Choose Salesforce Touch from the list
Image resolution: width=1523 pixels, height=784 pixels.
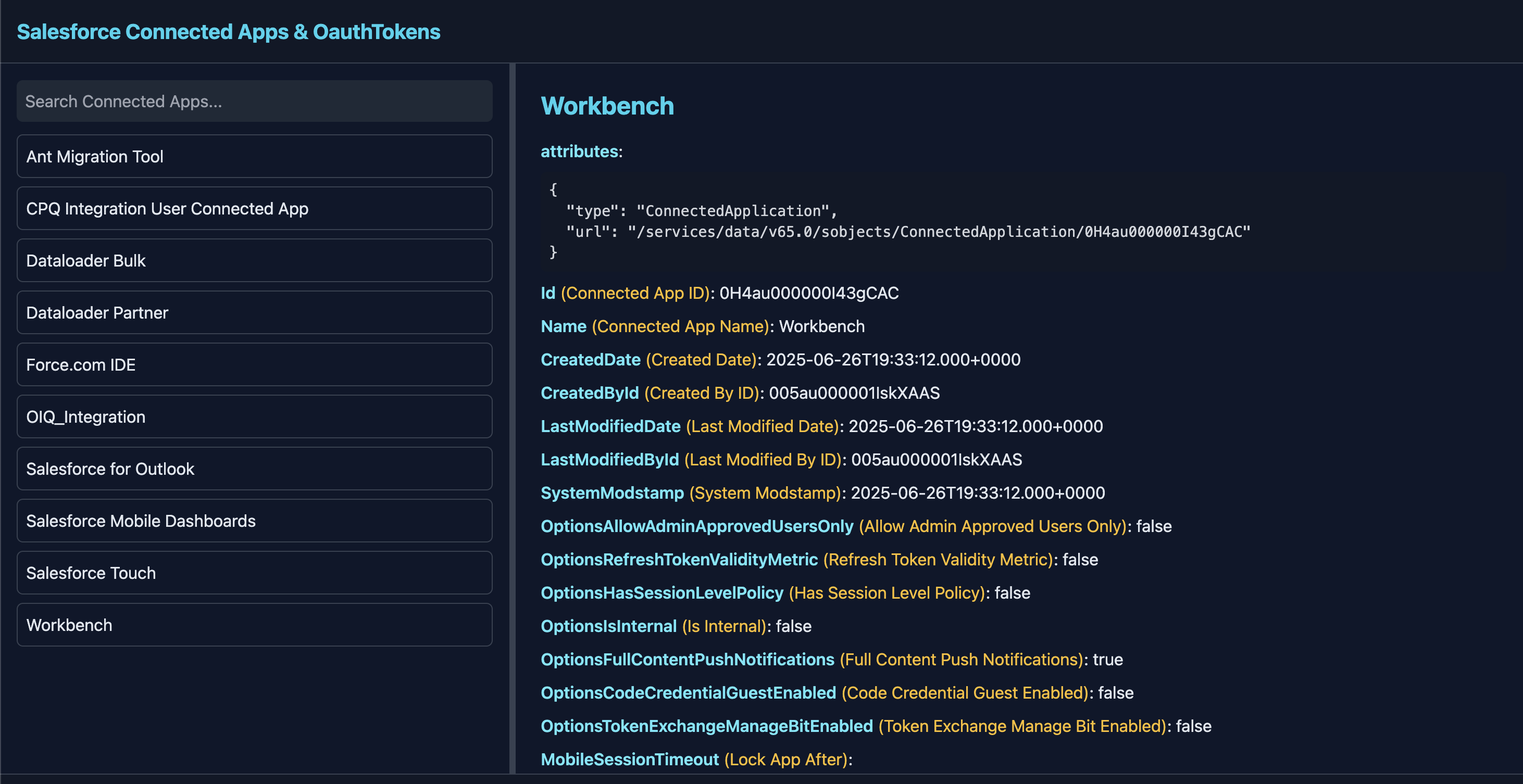click(254, 573)
